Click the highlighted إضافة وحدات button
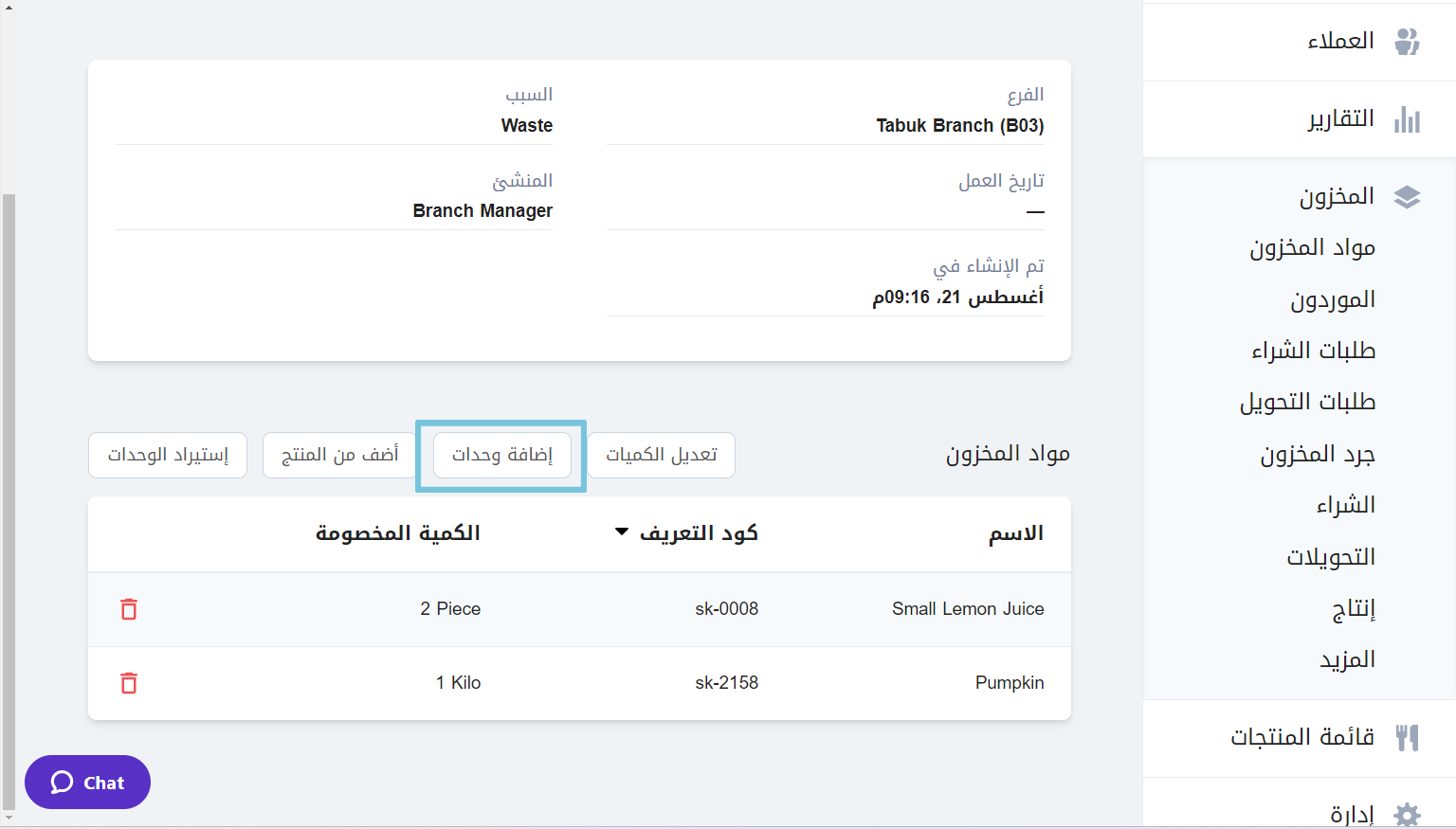This screenshot has height=829, width=1456. coord(501,455)
